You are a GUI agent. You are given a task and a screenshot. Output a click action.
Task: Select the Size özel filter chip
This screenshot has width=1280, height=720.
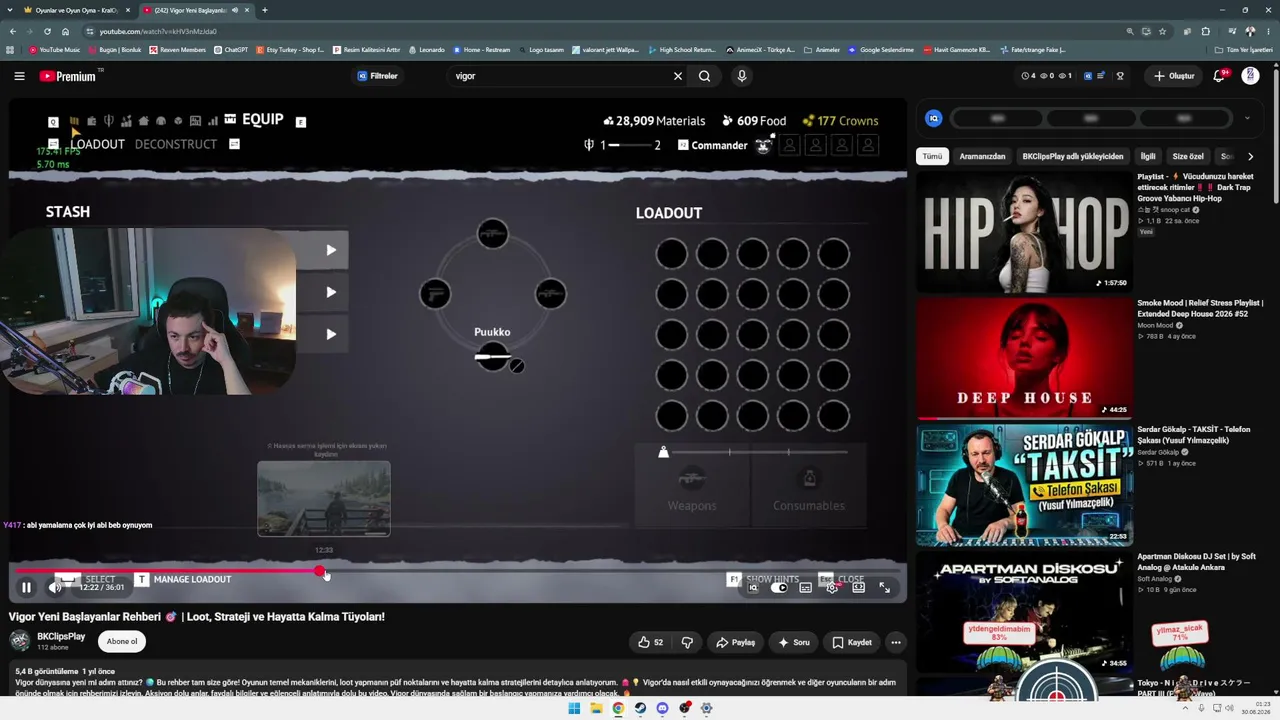click(1188, 156)
